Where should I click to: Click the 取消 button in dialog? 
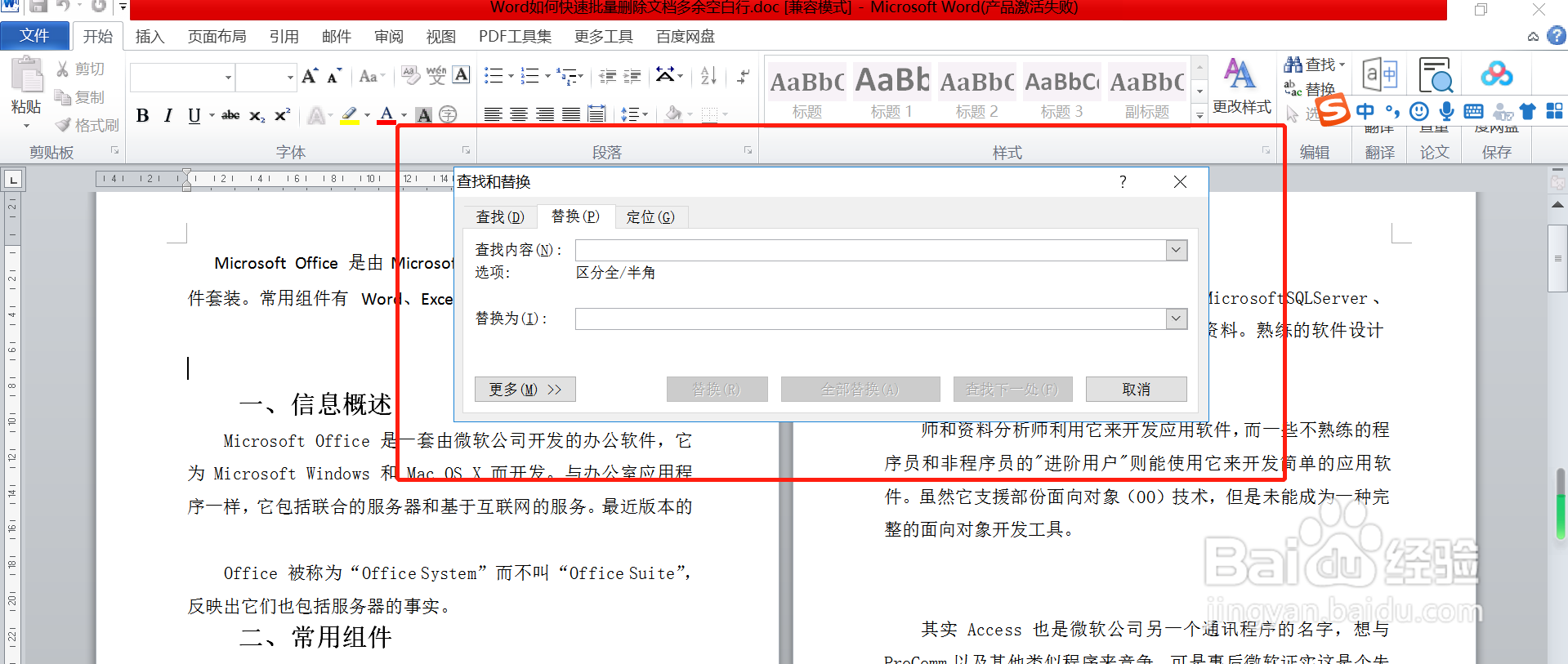pos(1136,390)
